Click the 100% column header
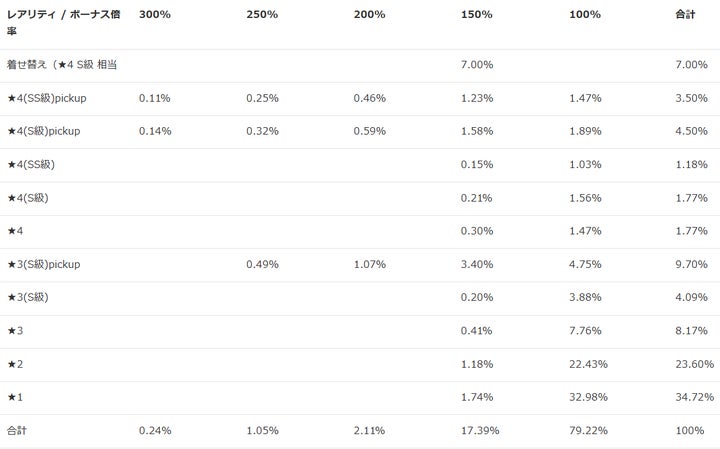This screenshot has height=449, width=720. tap(585, 15)
